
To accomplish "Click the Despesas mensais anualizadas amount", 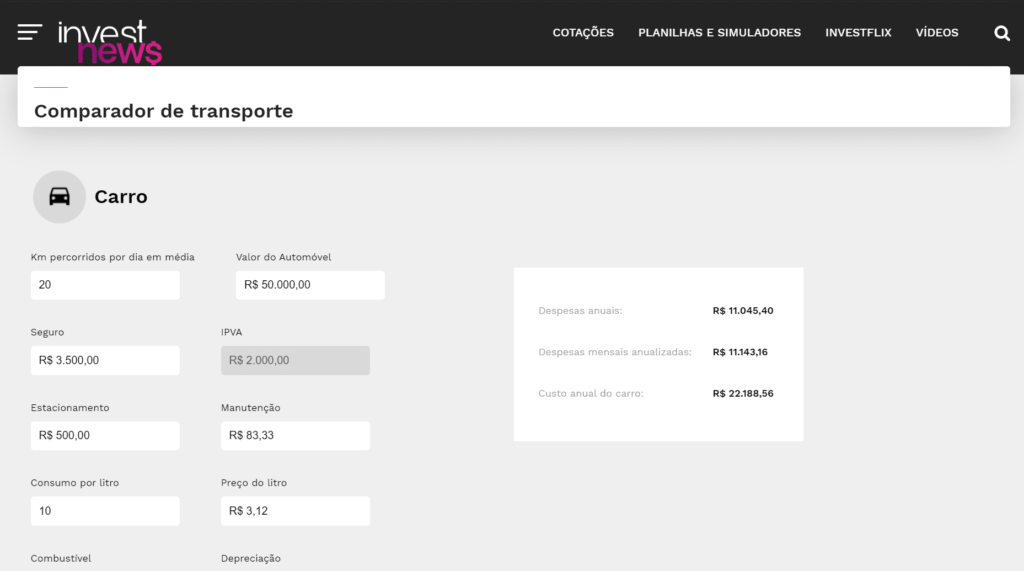I will 740,352.
